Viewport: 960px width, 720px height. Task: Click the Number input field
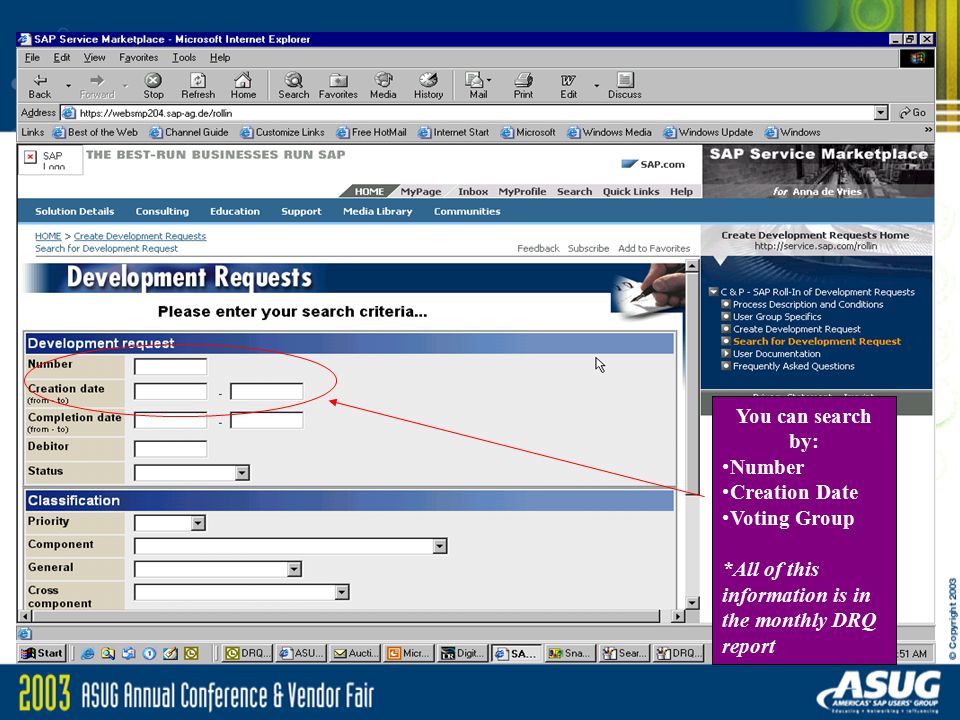[x=170, y=366]
